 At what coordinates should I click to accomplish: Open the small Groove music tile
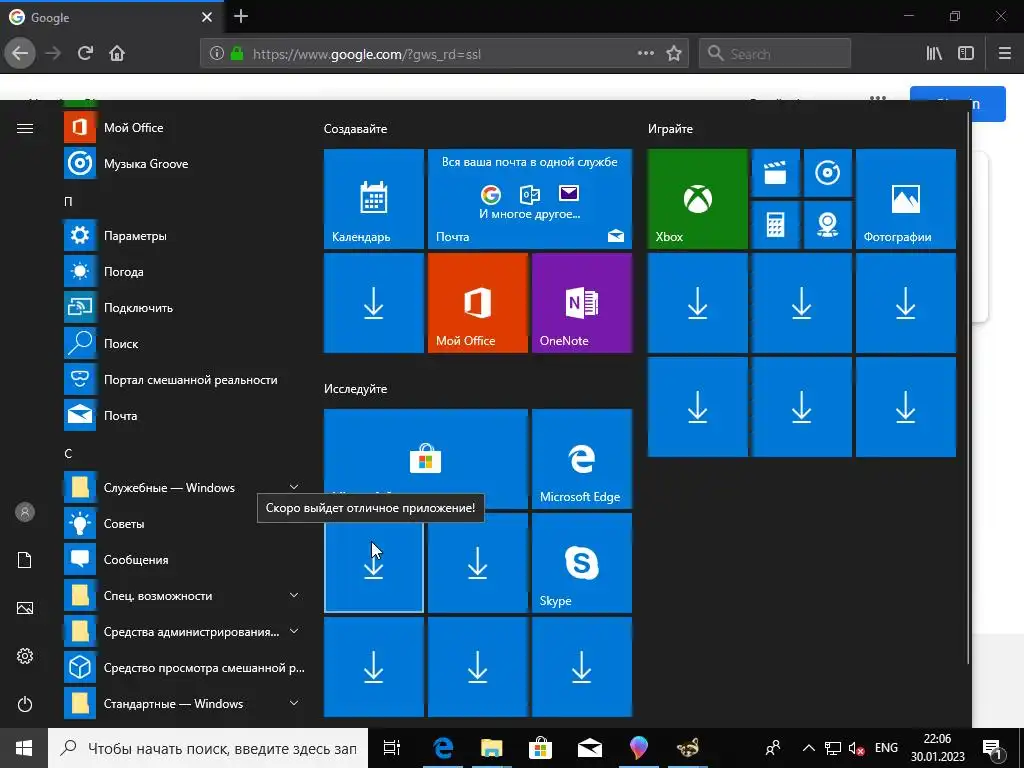tap(827, 173)
